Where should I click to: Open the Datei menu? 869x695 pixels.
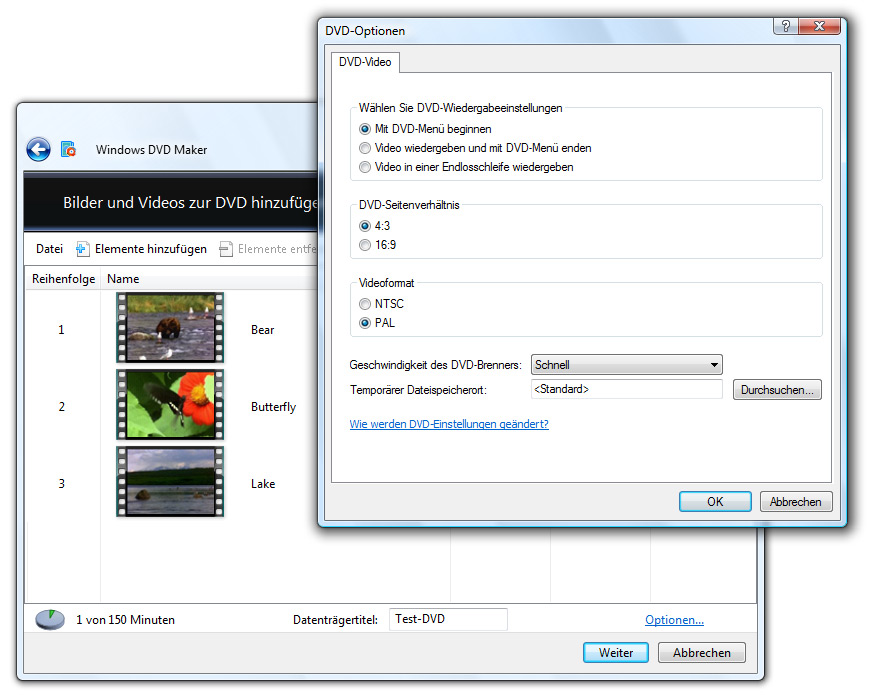pos(49,249)
